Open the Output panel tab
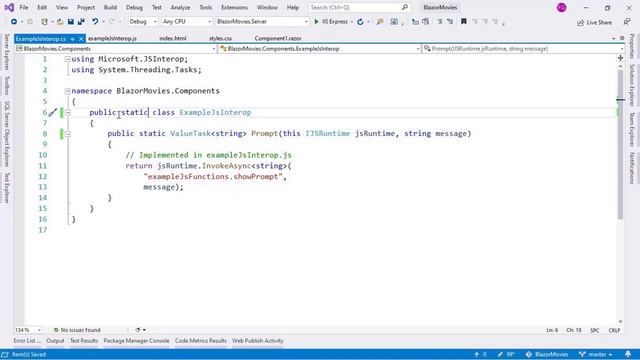 pyautogui.click(x=55, y=341)
